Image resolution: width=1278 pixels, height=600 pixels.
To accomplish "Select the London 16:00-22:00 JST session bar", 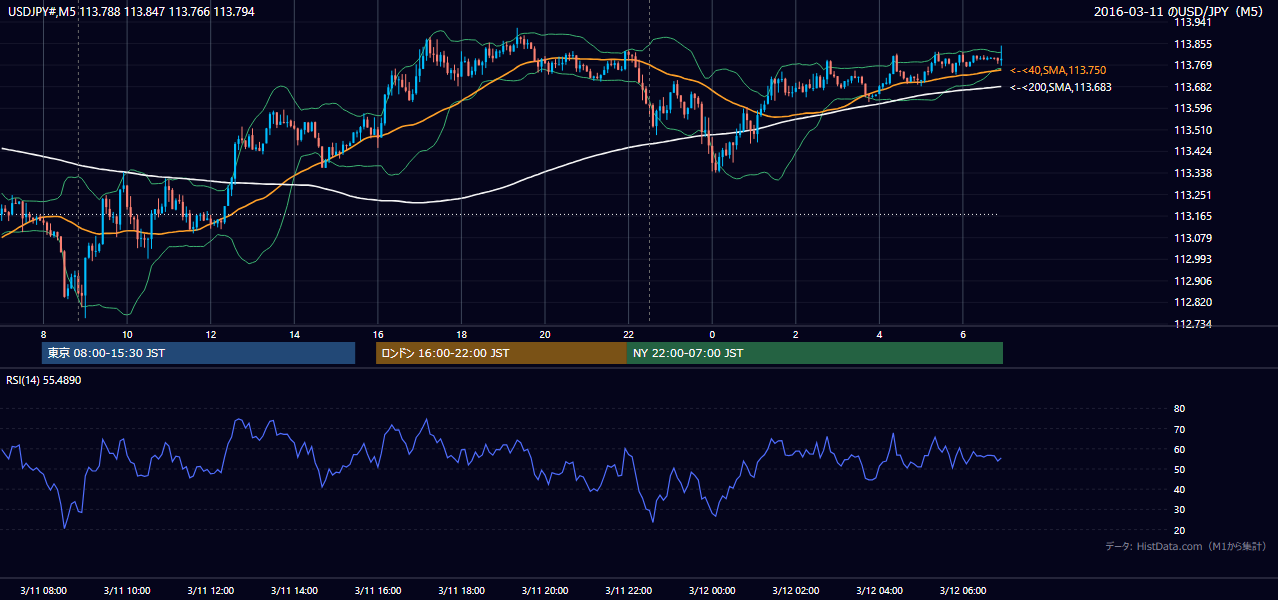I will point(501,353).
